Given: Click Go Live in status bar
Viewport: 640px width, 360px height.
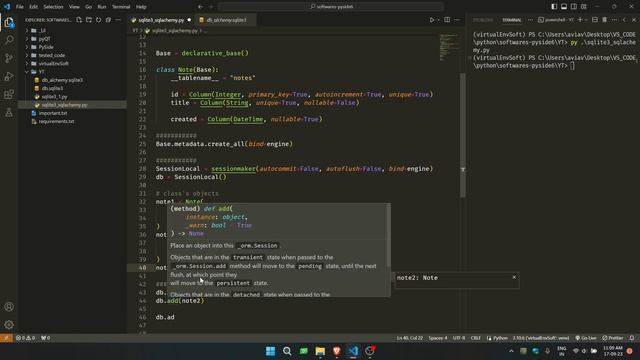Looking at the screenshot, I should pos(586,338).
